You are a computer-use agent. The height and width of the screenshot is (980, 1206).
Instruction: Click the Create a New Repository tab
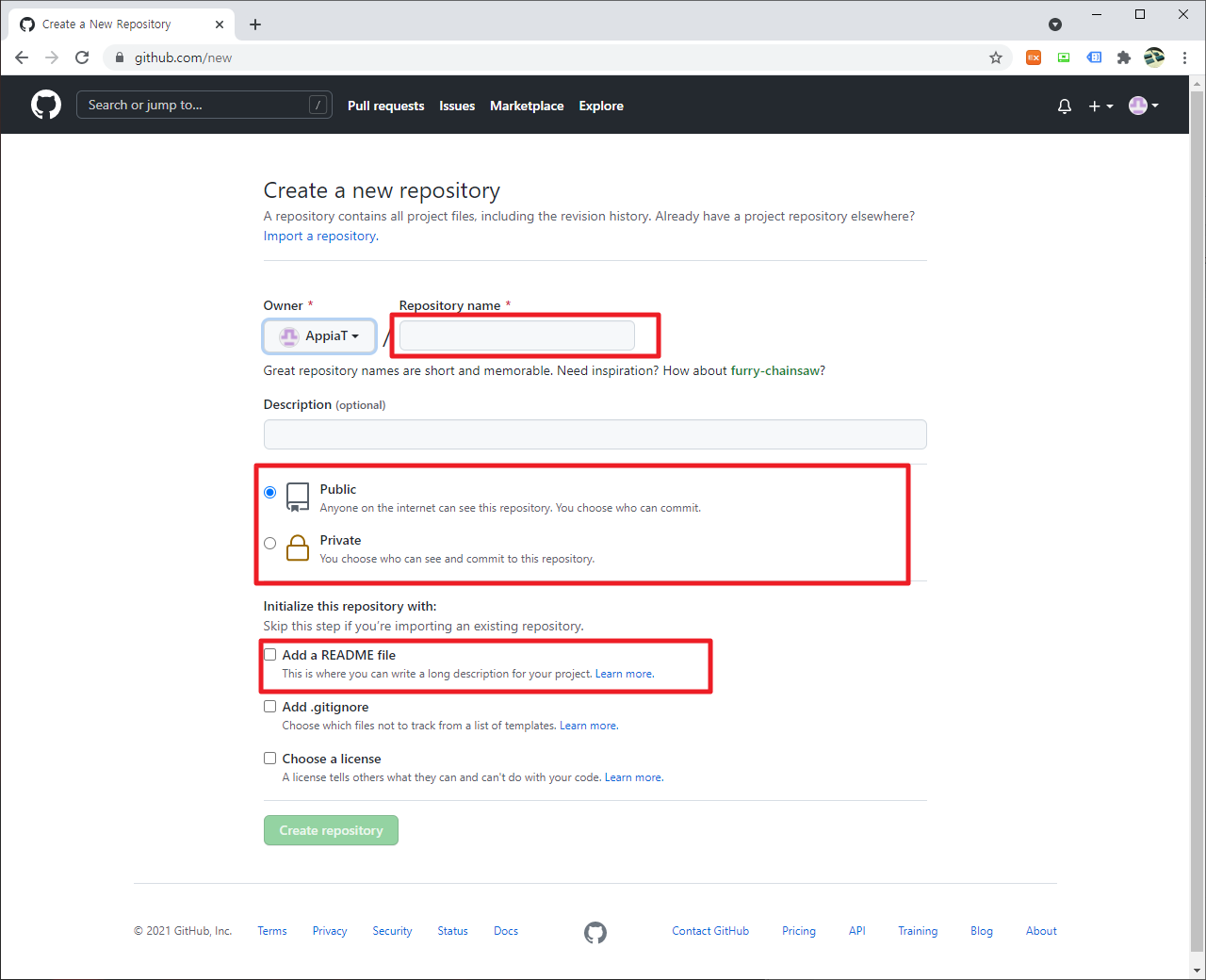coord(122,24)
